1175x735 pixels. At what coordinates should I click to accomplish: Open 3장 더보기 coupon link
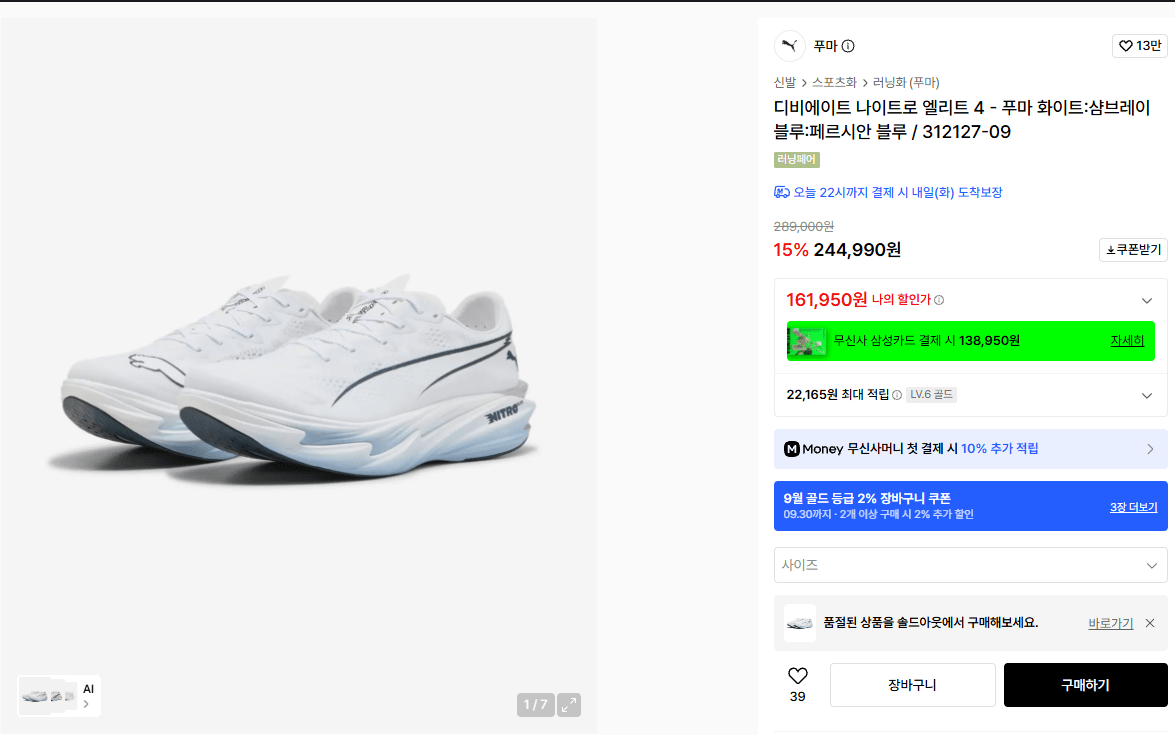[1133, 507]
